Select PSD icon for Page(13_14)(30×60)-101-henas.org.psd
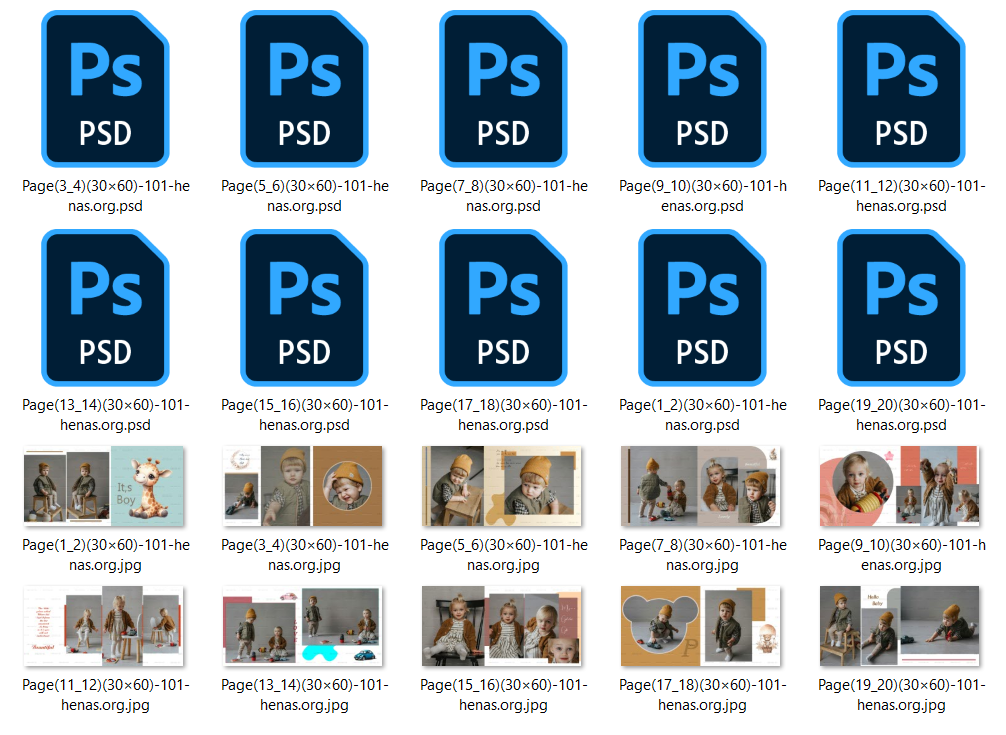This screenshot has width=1006, height=735. pyautogui.click(x=105, y=308)
